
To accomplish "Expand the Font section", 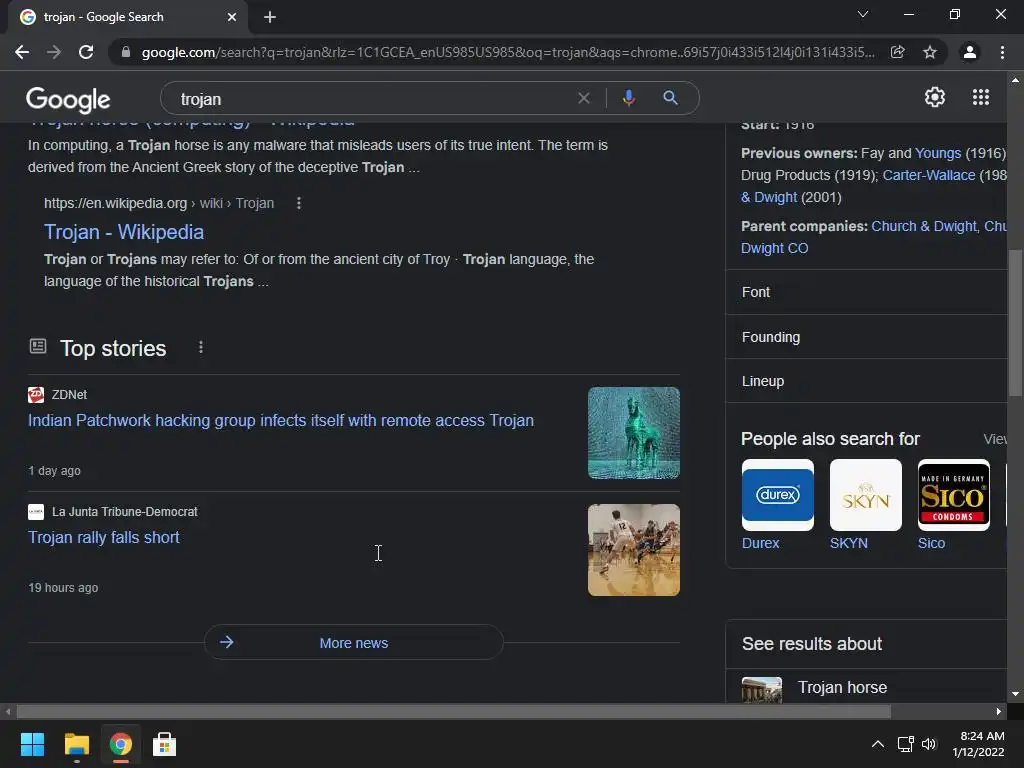I will (x=866, y=292).
